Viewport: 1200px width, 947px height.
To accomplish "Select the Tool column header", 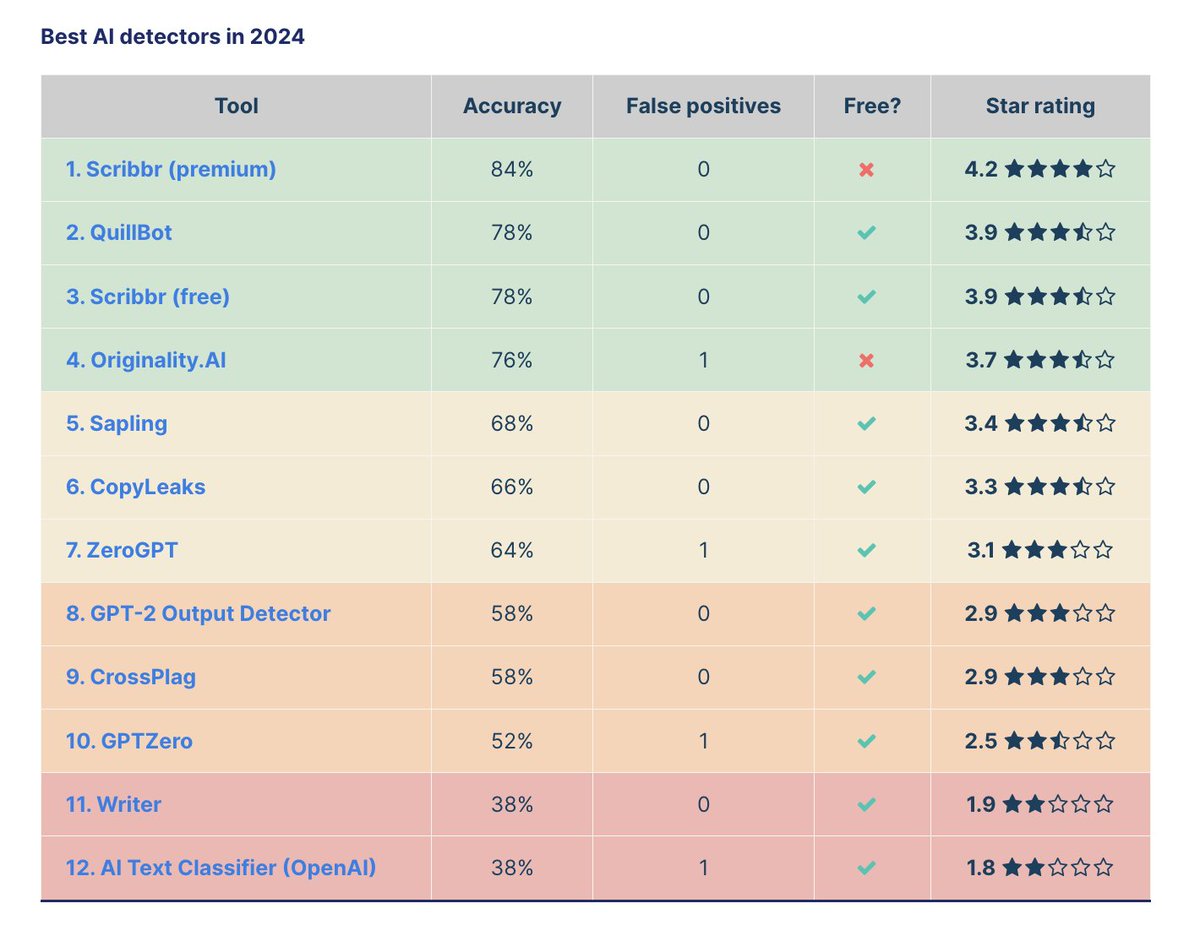I will 236,106.
